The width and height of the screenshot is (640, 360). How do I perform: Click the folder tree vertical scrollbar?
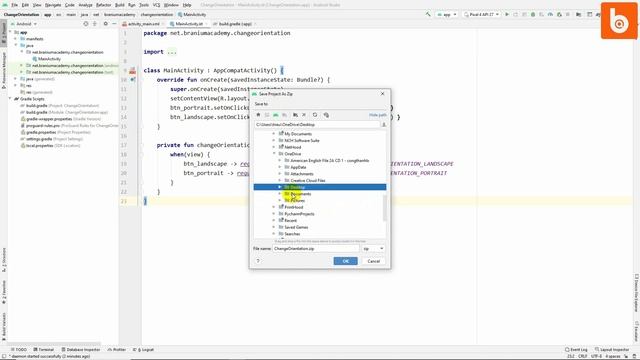384,208
